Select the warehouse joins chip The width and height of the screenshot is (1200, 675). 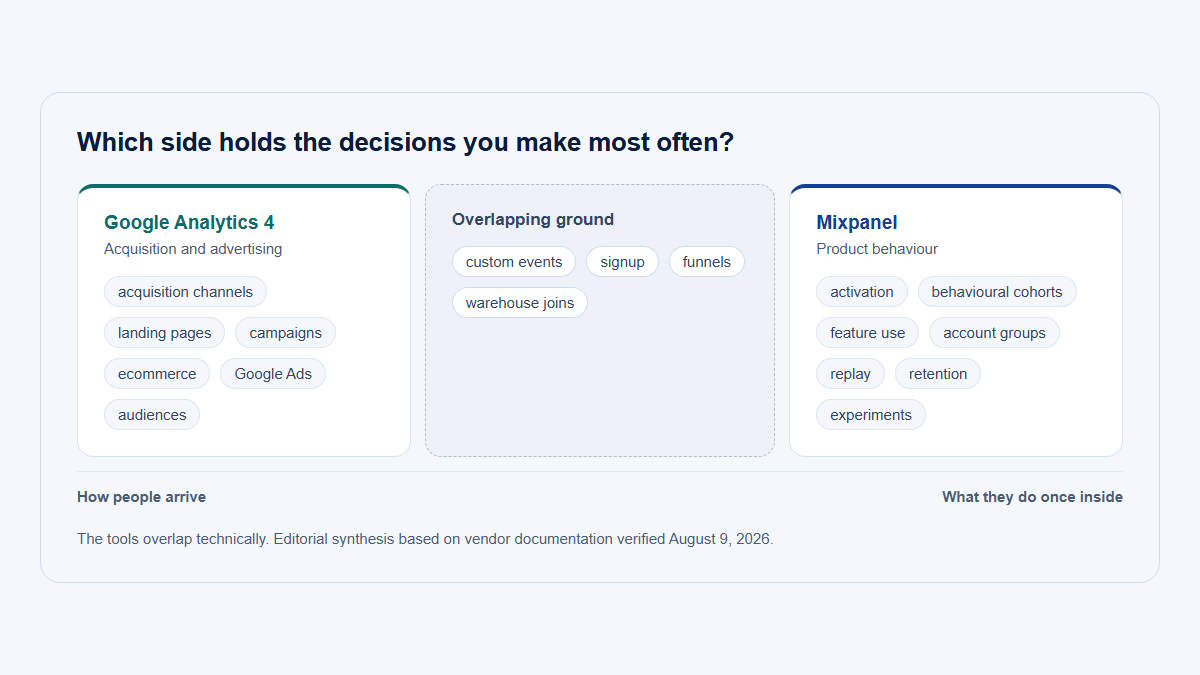(520, 303)
